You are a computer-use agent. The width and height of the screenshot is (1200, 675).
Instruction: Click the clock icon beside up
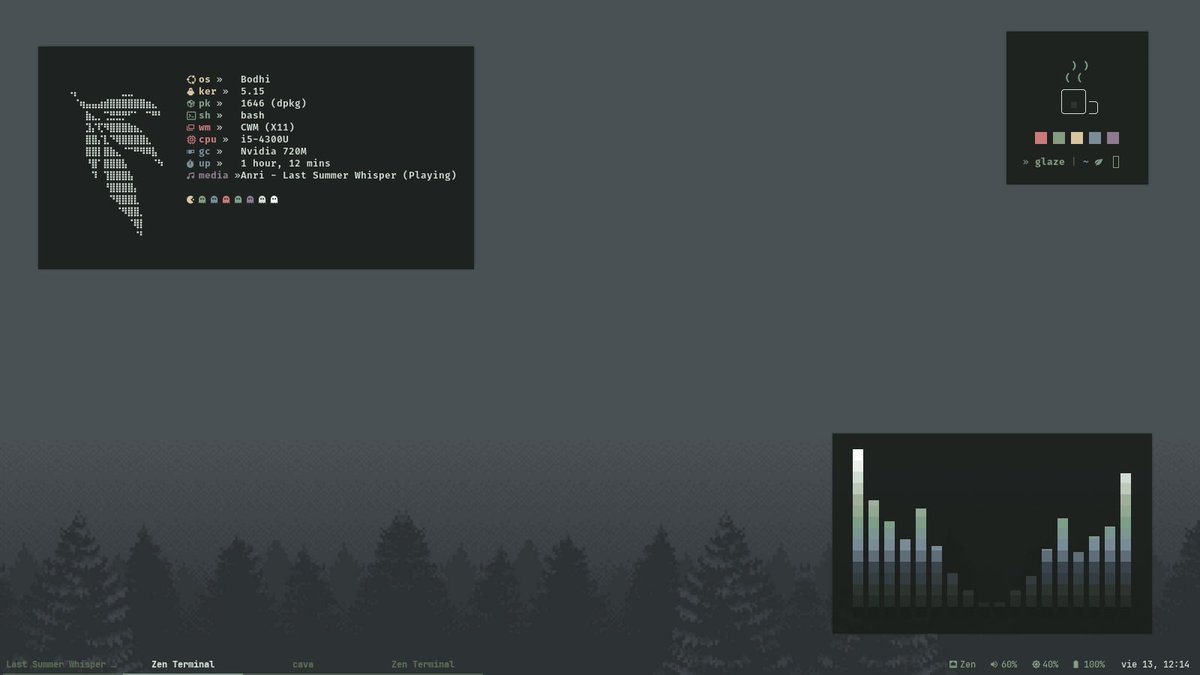tap(191, 163)
